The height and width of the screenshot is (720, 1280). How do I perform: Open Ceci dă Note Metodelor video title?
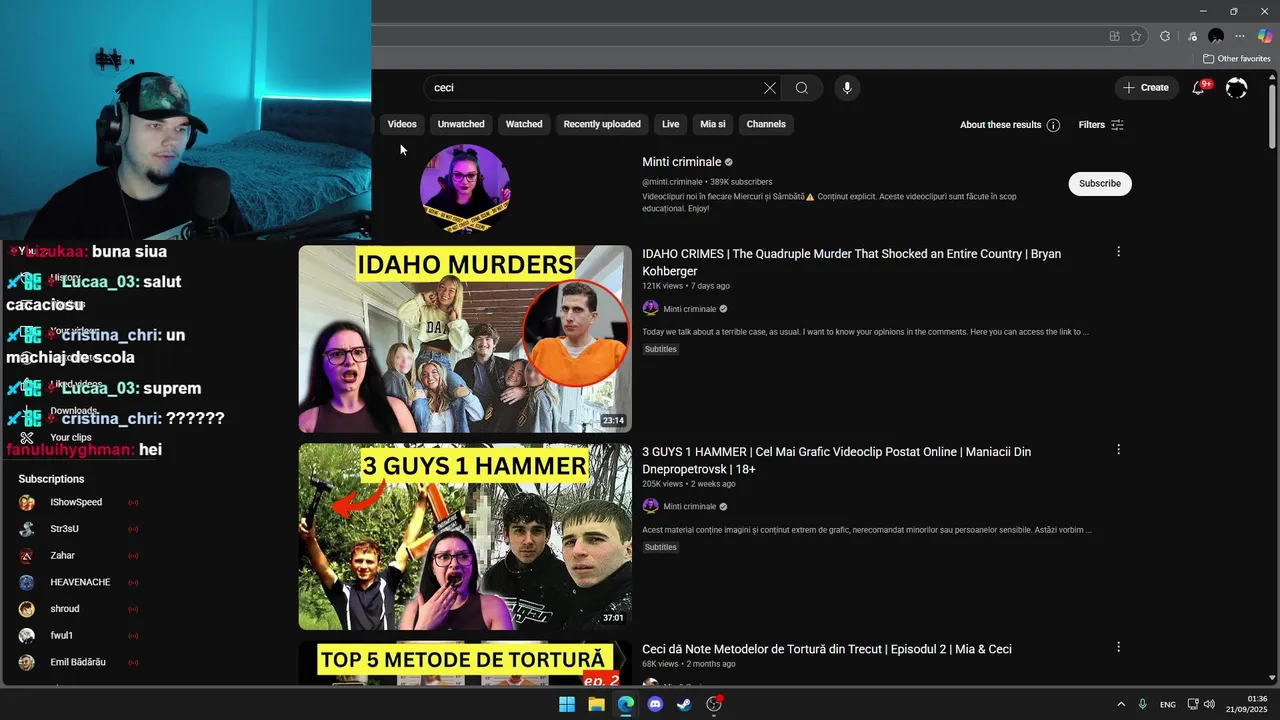click(x=827, y=649)
